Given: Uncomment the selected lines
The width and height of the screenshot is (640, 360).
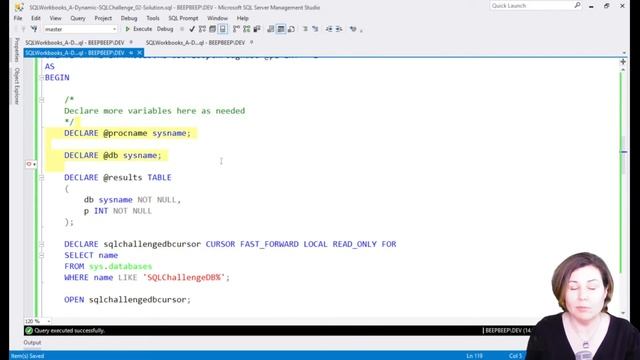Looking at the screenshot, I should [315, 29].
